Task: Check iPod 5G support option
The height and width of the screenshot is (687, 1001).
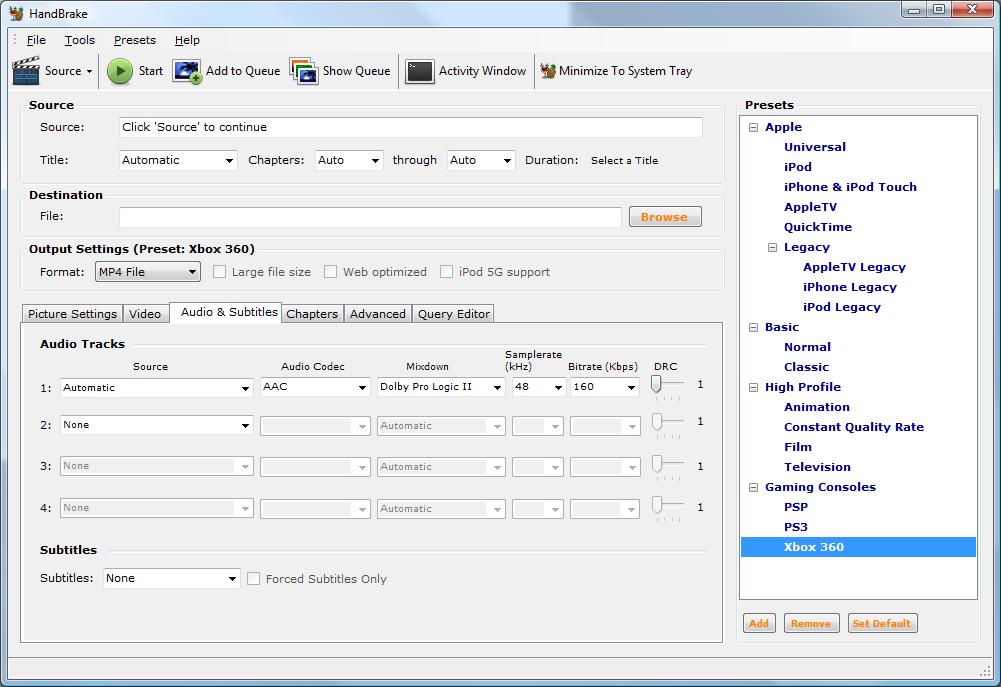Action: pos(447,272)
